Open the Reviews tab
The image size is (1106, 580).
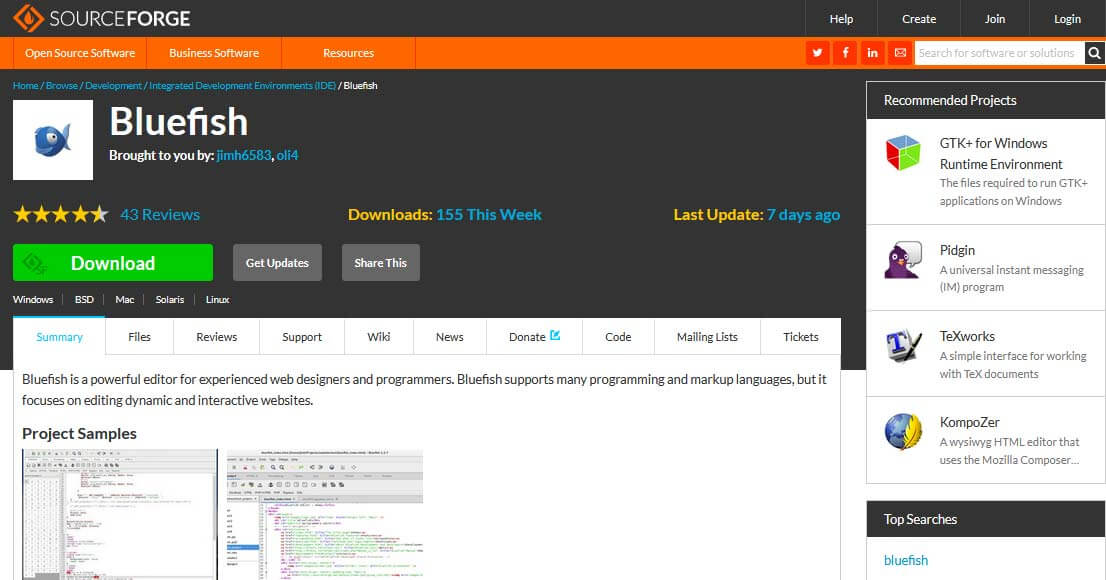click(216, 337)
